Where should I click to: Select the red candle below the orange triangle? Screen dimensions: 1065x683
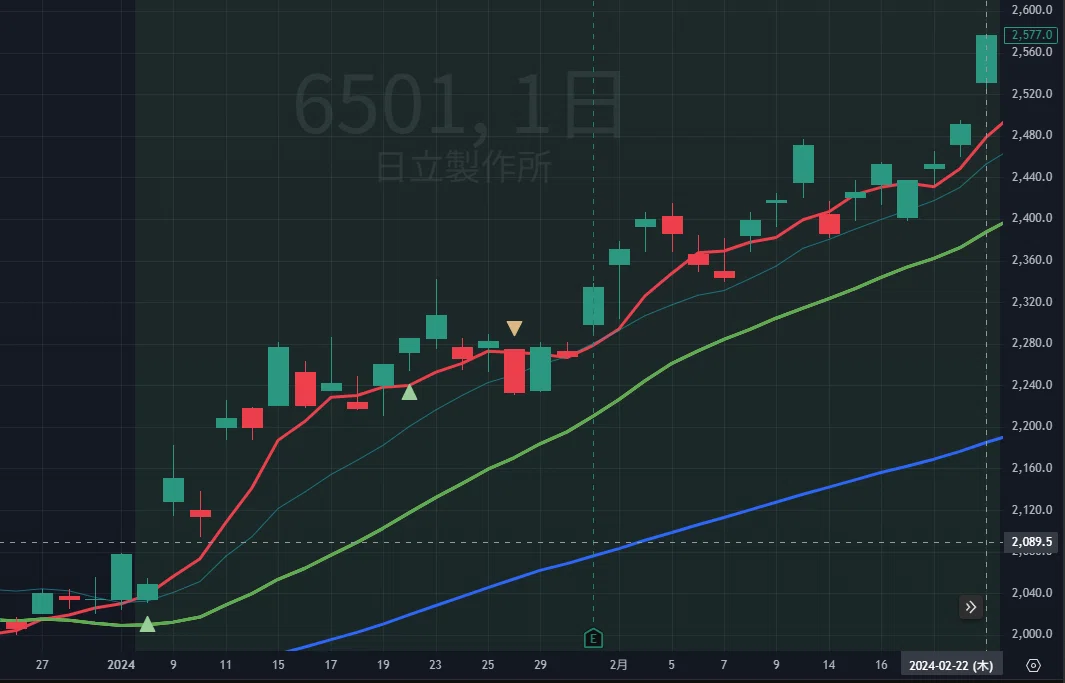click(x=514, y=371)
